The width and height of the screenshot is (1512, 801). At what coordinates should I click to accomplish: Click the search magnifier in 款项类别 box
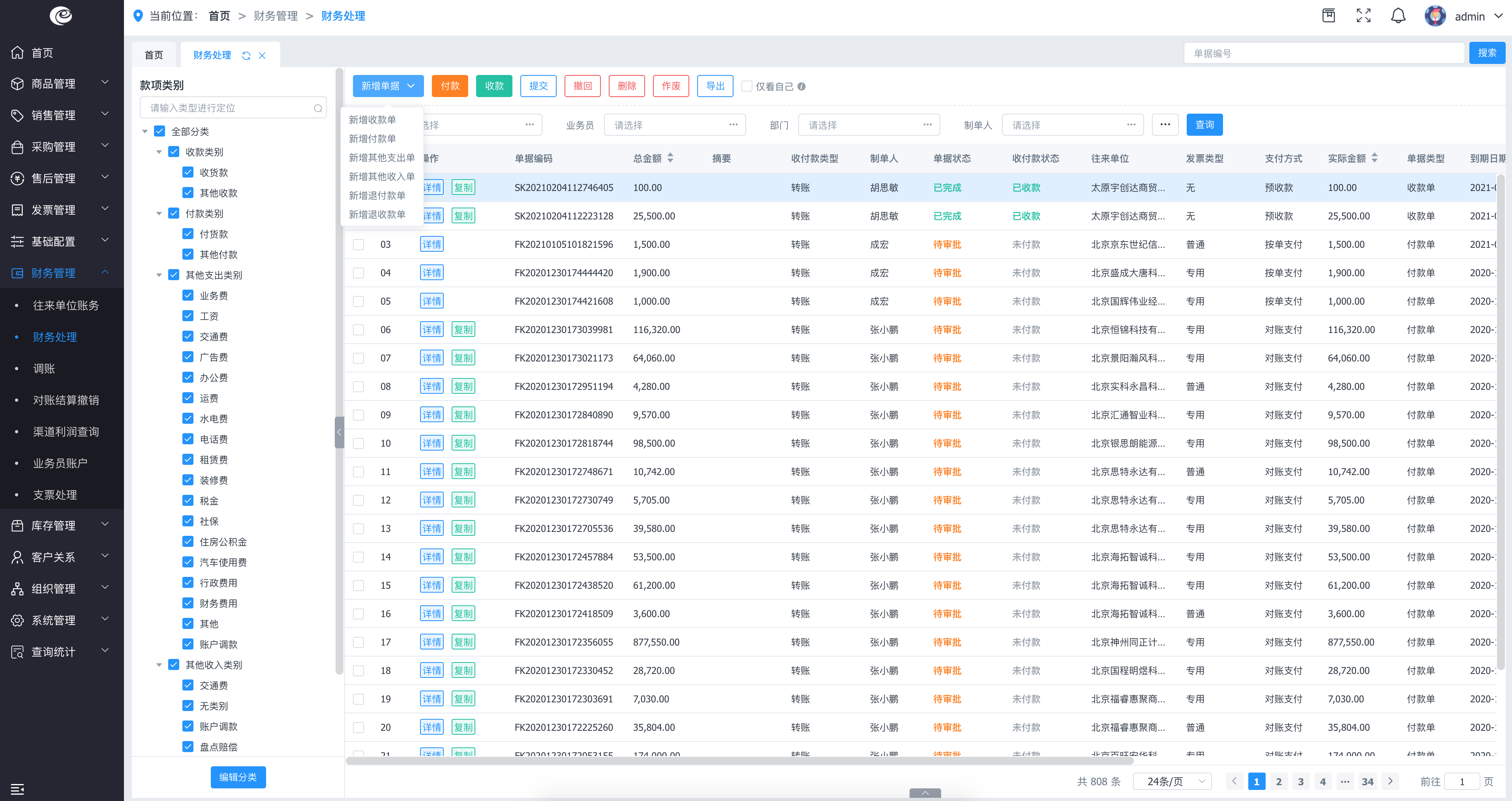[x=317, y=108]
